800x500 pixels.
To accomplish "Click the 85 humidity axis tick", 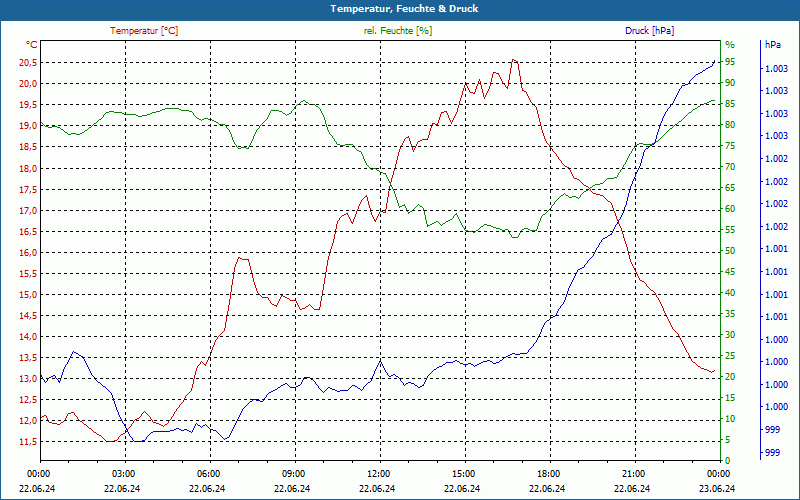I will (730, 104).
